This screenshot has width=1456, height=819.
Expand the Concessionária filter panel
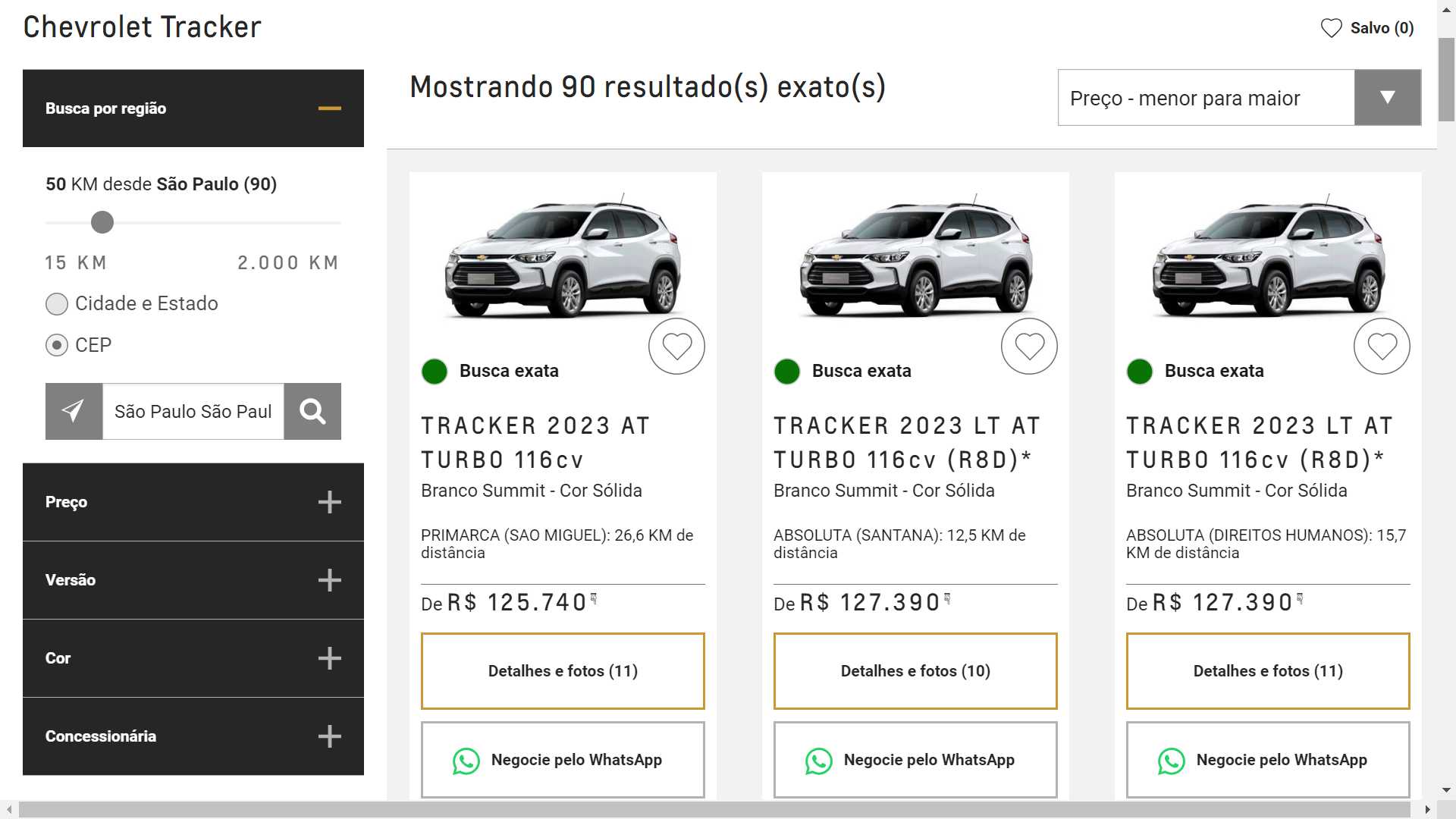(329, 736)
